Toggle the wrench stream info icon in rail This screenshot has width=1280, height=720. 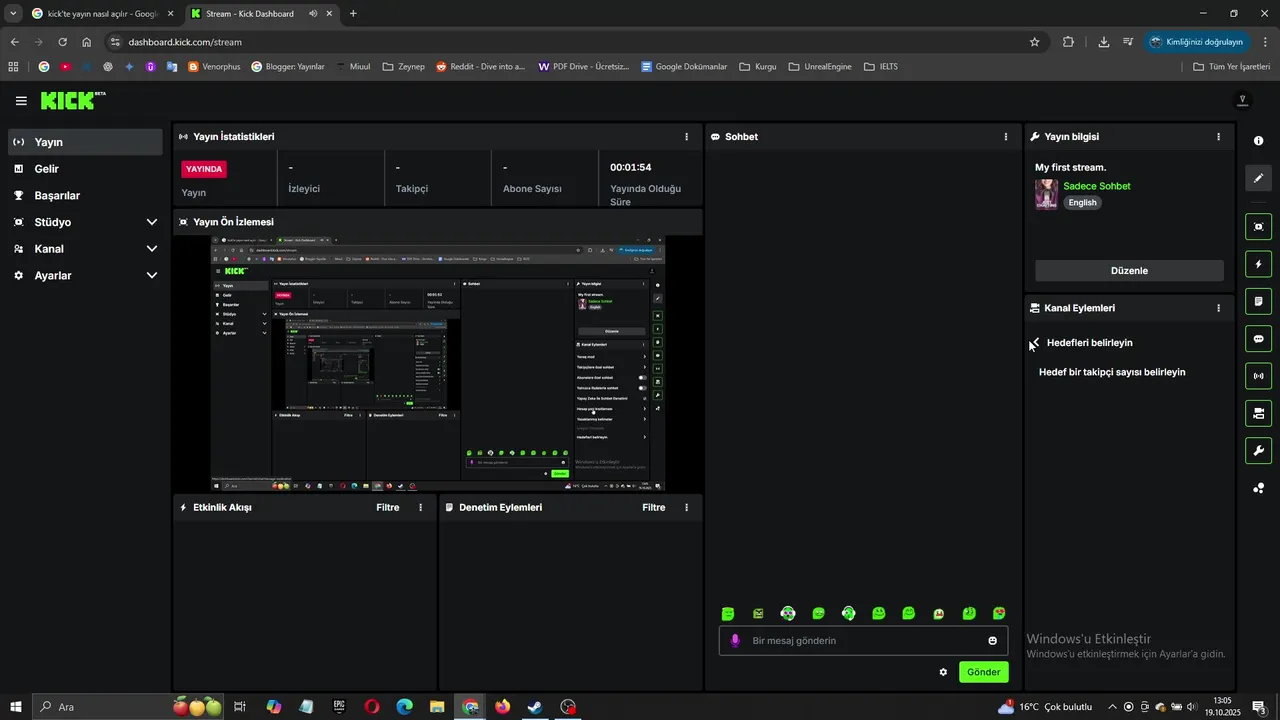pyautogui.click(x=1259, y=450)
